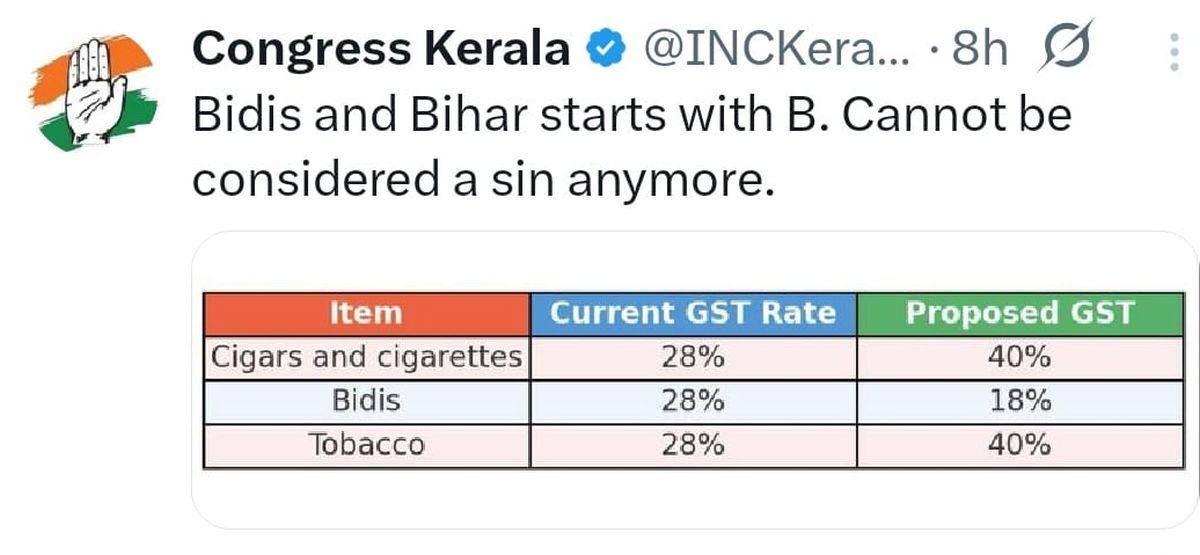
Task: Click the 40% proposed rate for cigars
Action: point(1019,357)
